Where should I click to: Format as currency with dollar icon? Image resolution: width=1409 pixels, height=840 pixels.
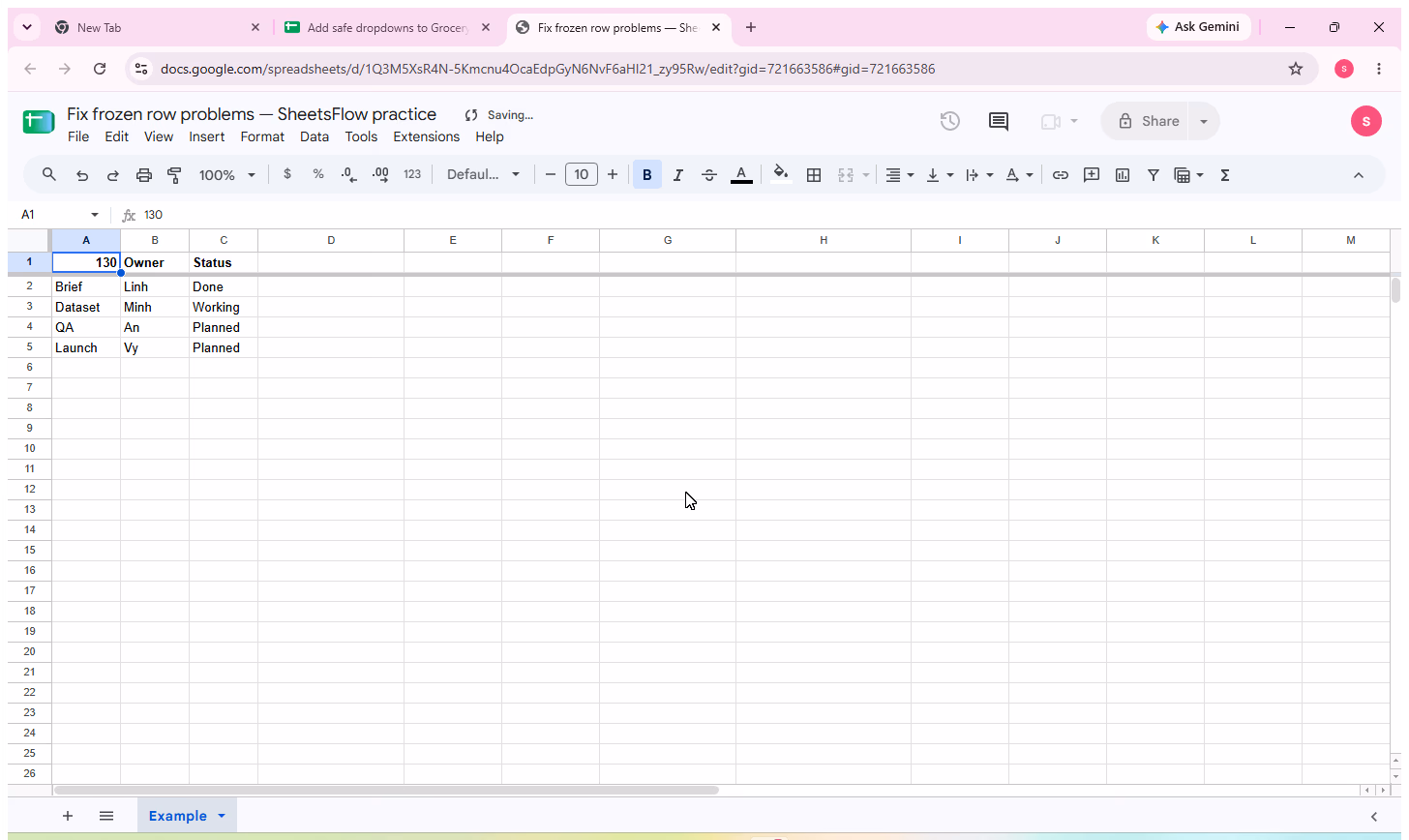click(x=287, y=175)
